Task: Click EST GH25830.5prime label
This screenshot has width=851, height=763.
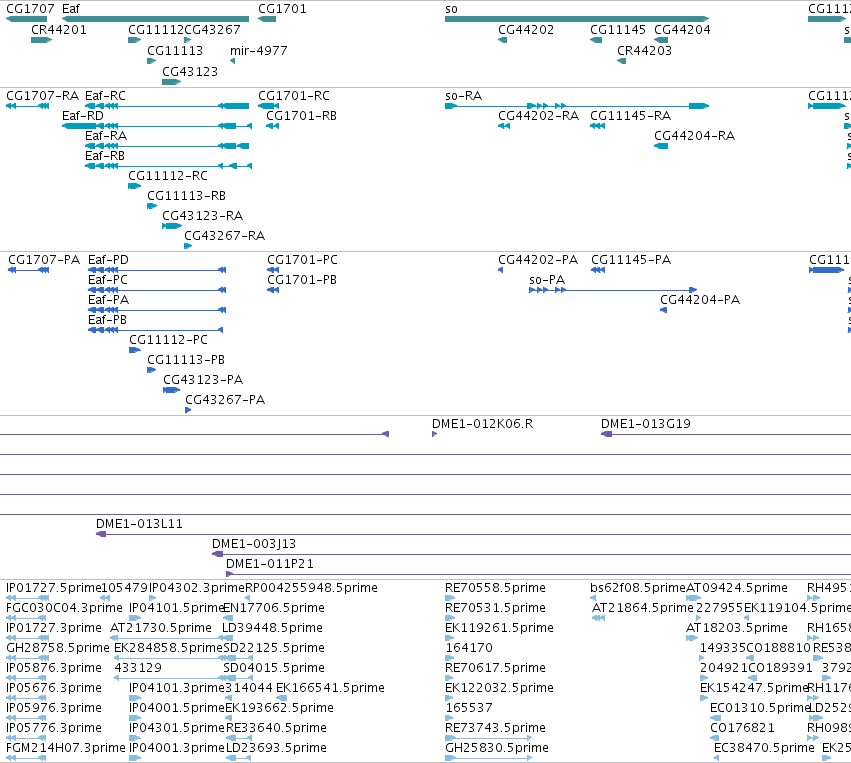Action: 497,748
